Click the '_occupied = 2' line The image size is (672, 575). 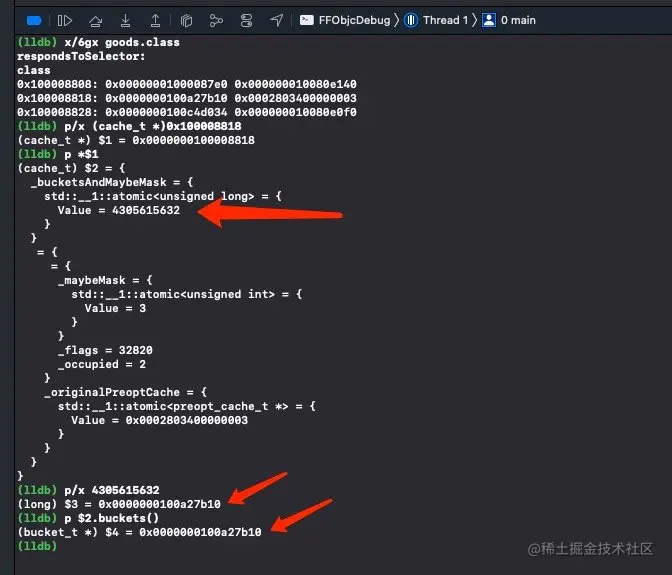102,365
